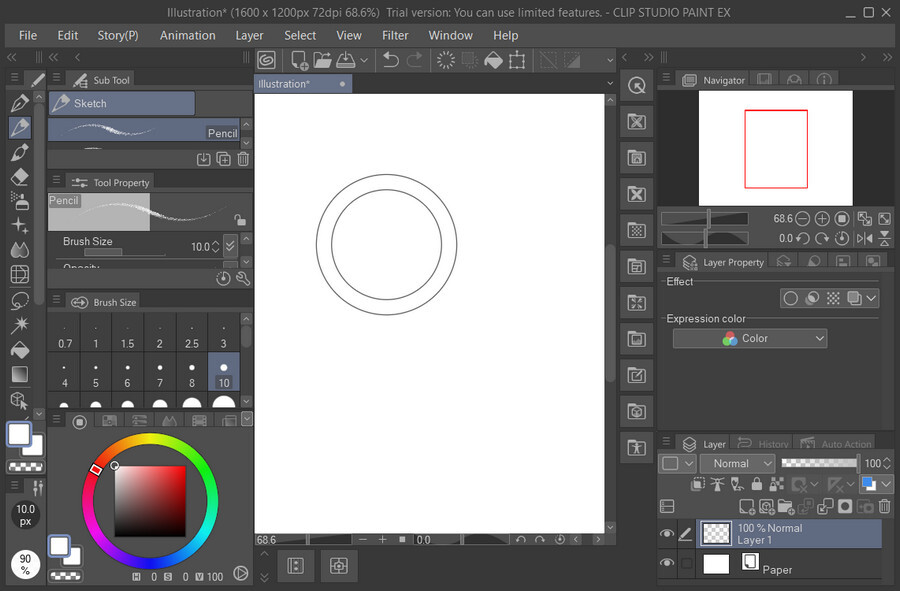Delete layer with Layer panel trash icon
This screenshot has height=591, width=900.
885,506
